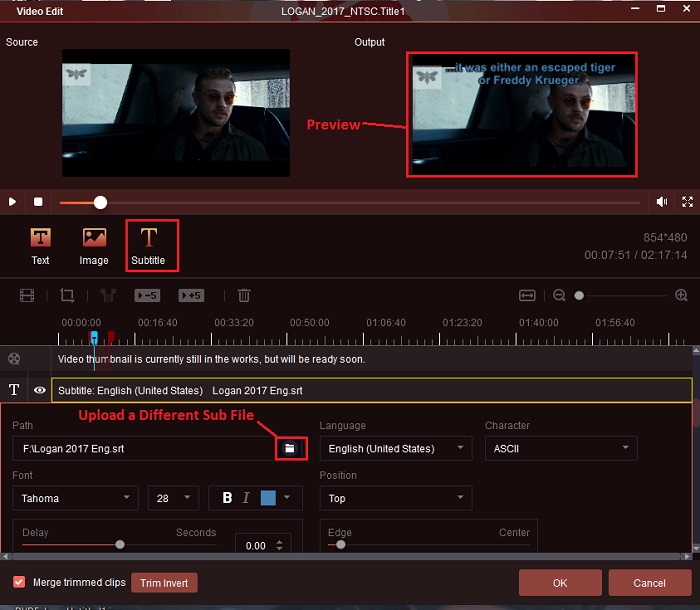Click the Cancel button
This screenshot has width=700, height=610.
point(650,583)
